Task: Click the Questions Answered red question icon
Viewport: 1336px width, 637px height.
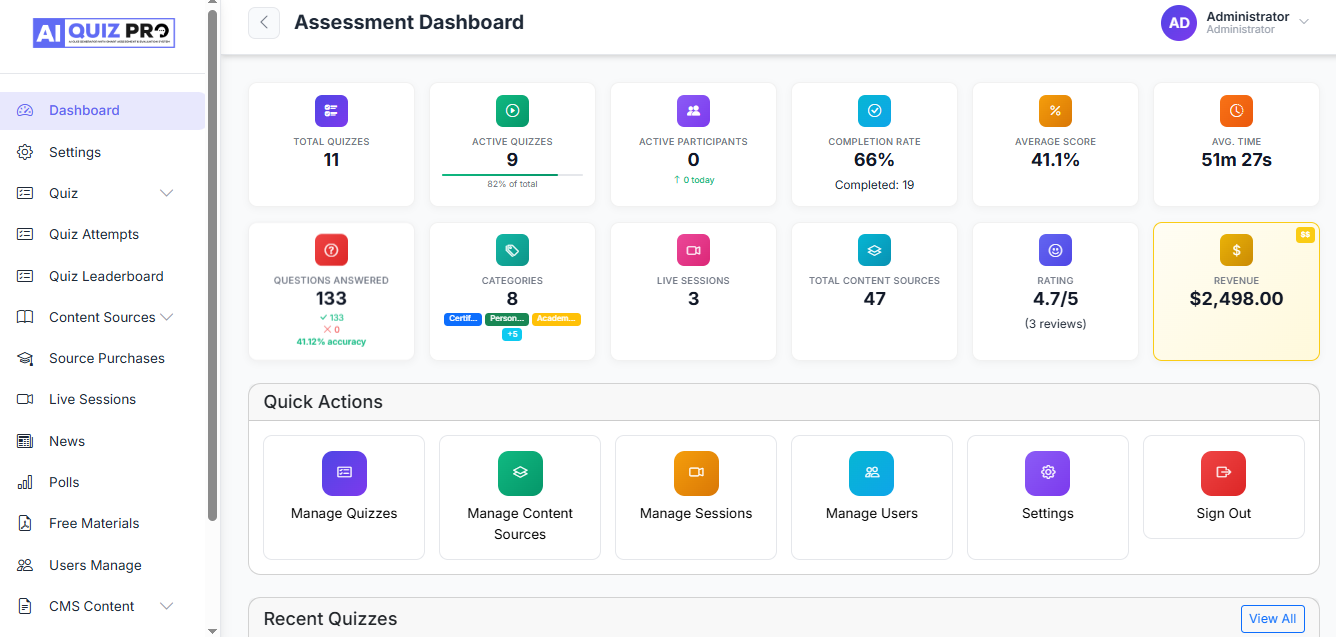Action: 331,250
